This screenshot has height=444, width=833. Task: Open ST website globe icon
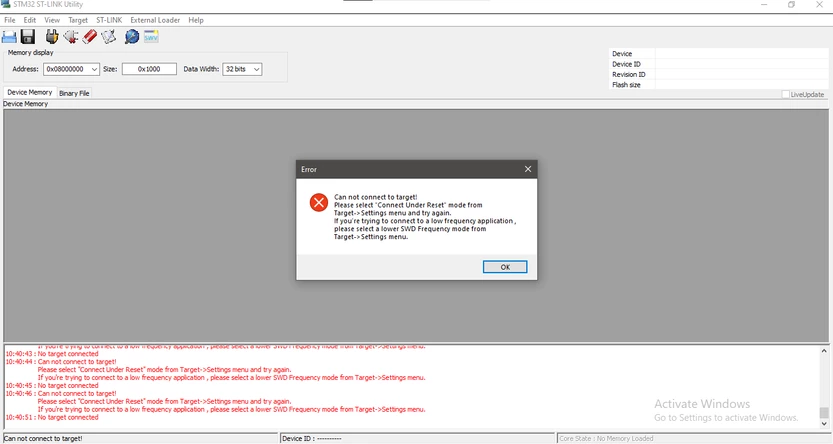132,37
